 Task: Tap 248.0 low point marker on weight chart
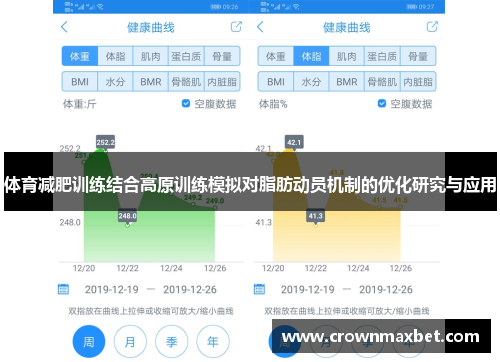127,217
